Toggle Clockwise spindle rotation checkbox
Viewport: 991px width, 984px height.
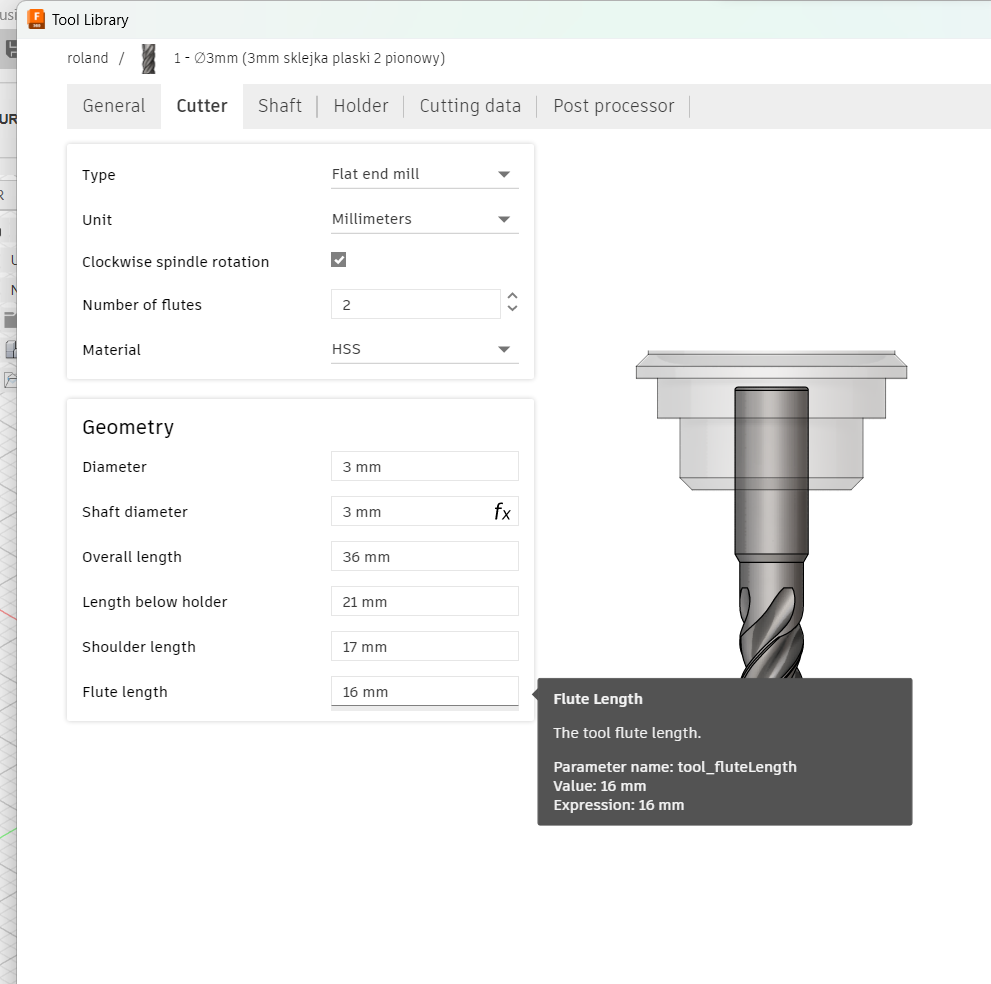click(x=339, y=260)
